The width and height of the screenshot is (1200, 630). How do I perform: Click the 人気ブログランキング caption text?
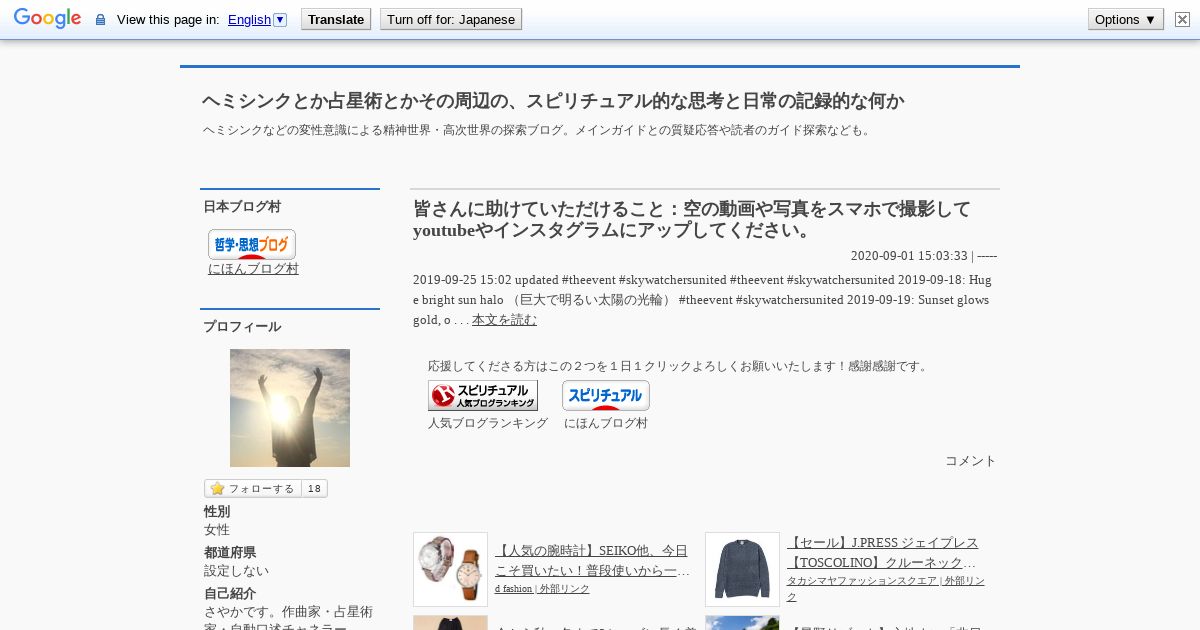click(x=488, y=423)
